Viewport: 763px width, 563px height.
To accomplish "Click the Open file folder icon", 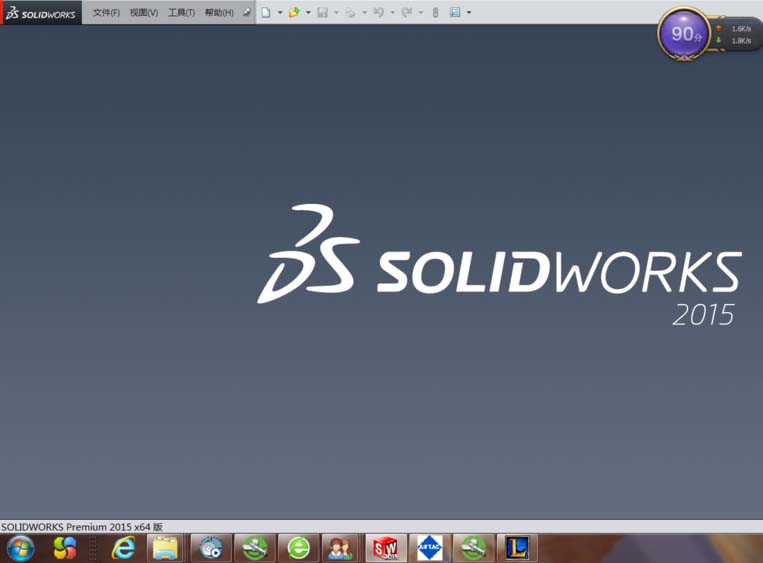I will (x=294, y=13).
